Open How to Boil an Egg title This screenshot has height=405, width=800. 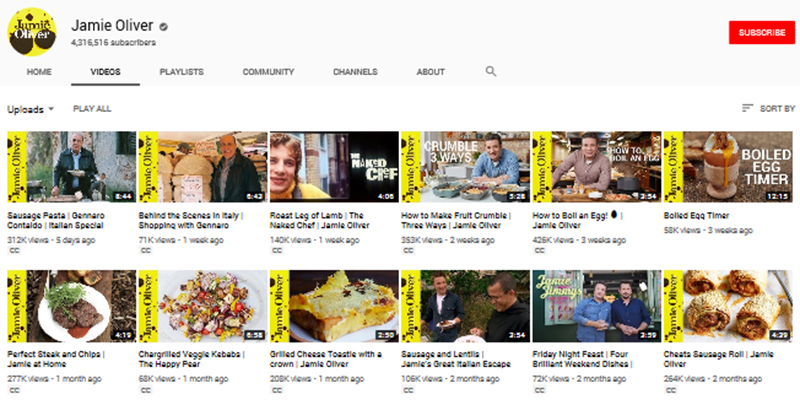coord(577,220)
